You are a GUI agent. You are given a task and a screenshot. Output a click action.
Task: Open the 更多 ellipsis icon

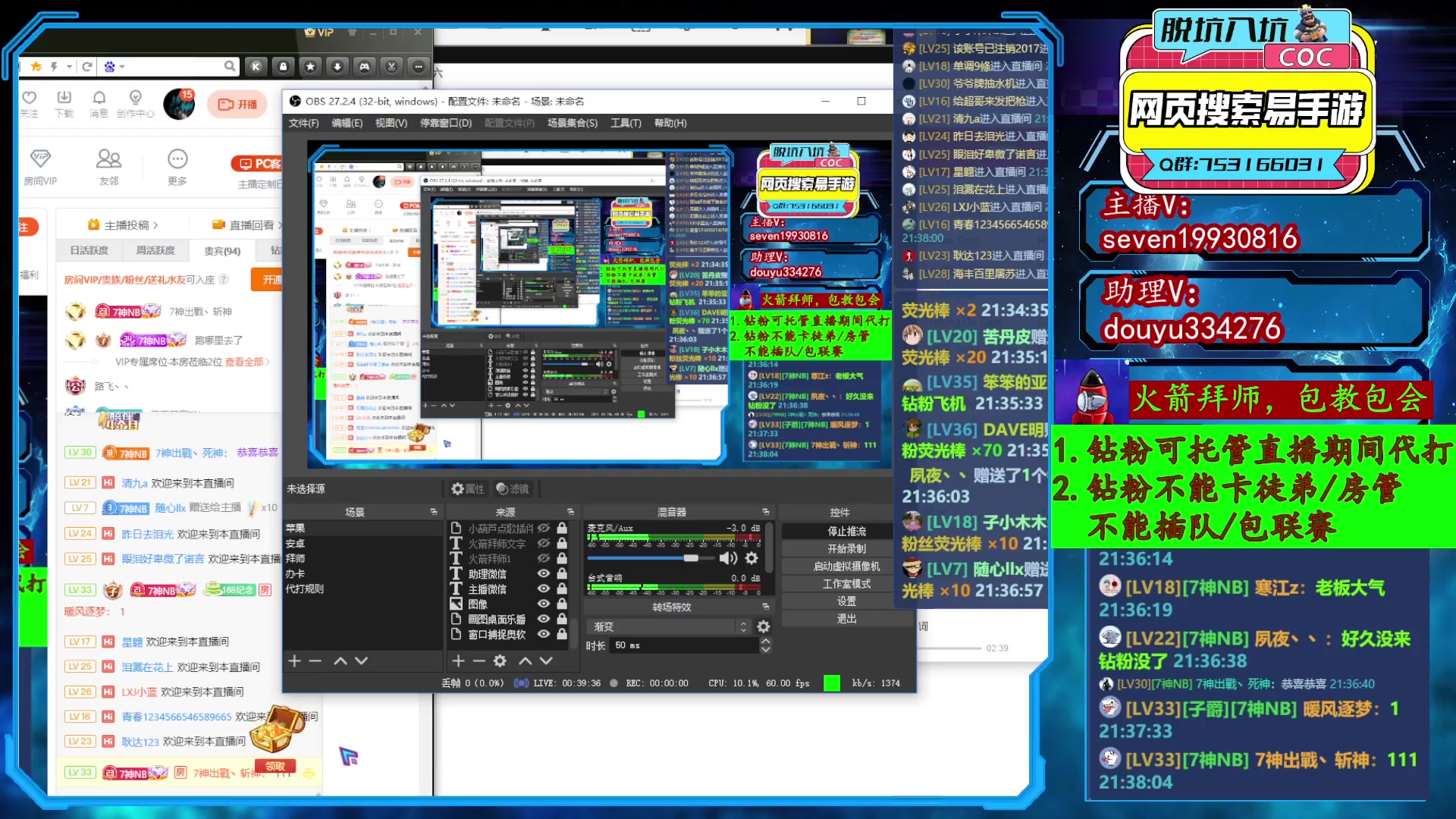177,158
